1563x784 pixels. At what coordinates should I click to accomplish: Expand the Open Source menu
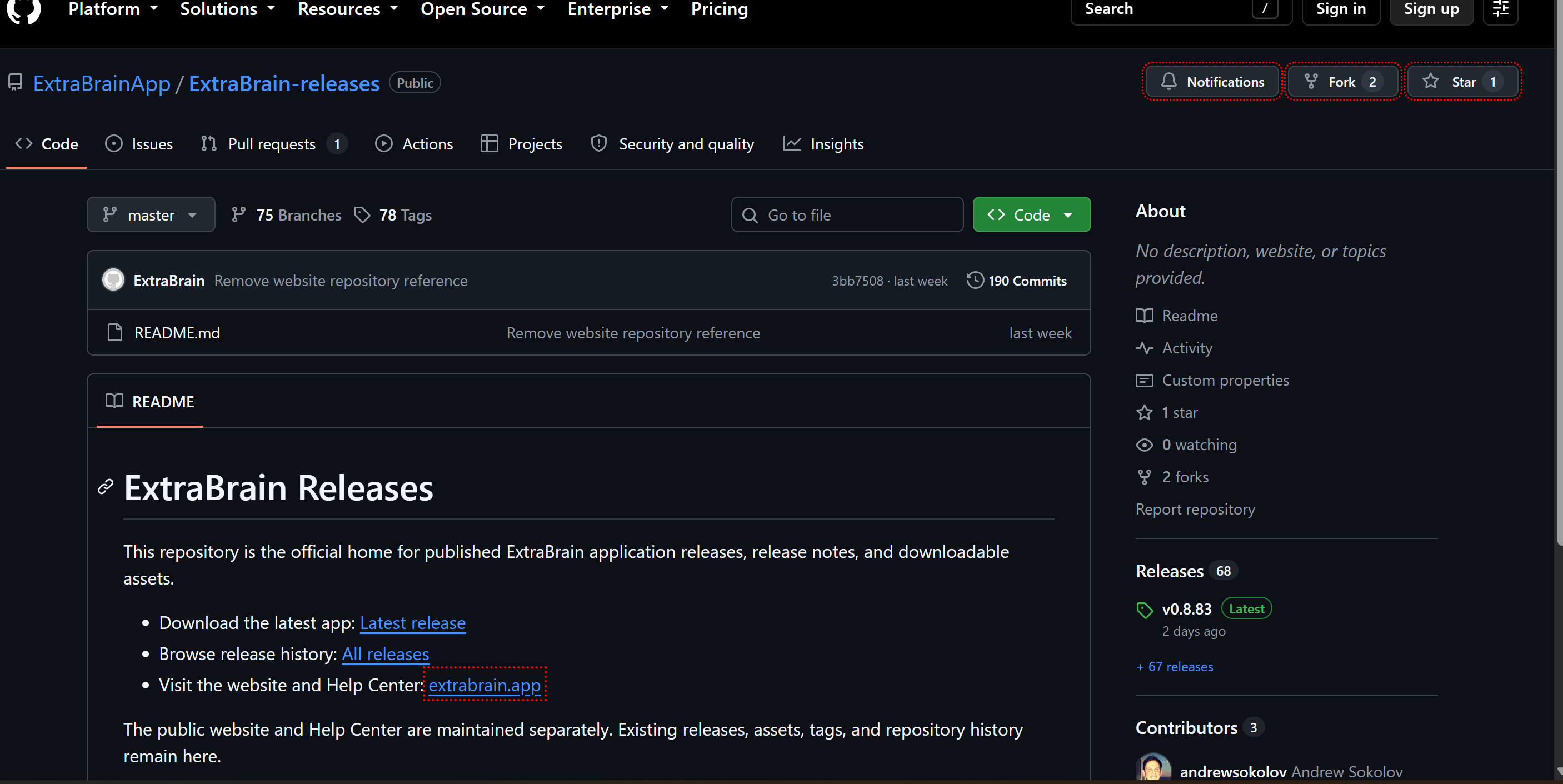[x=482, y=9]
